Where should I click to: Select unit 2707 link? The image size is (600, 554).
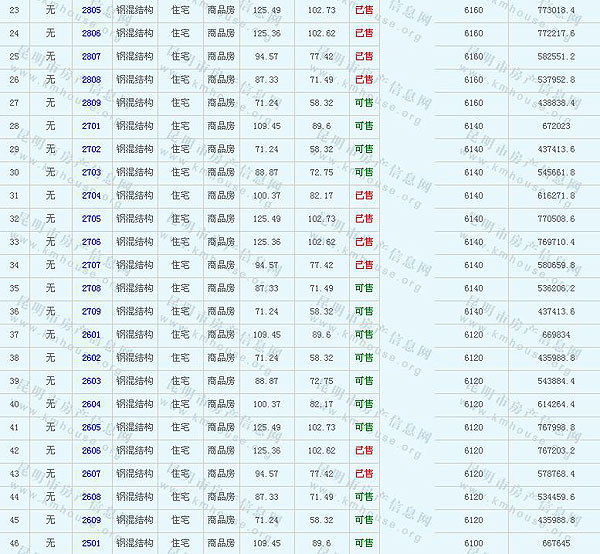[x=91, y=265]
